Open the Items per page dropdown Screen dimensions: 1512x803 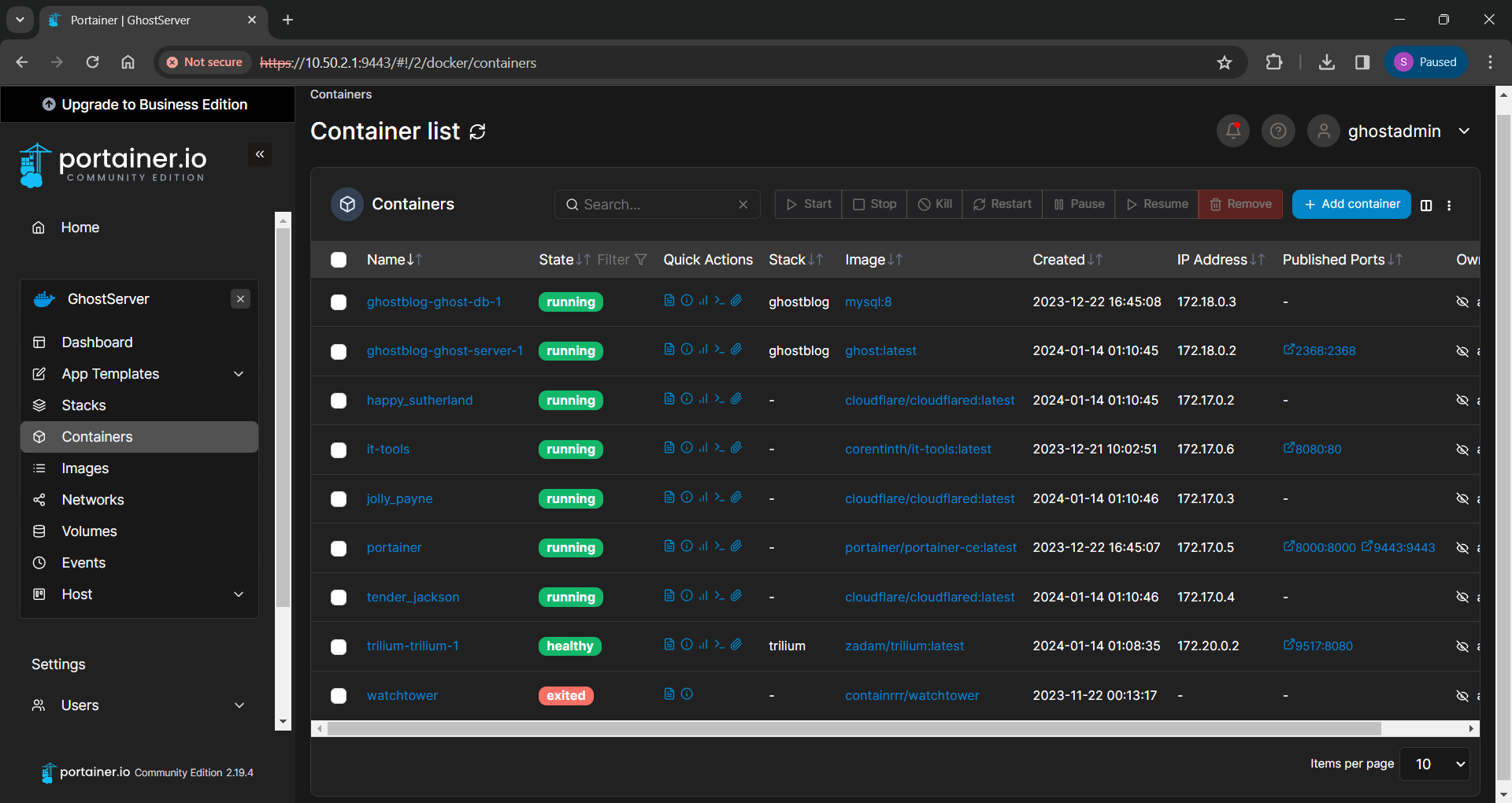pyautogui.click(x=1435, y=764)
